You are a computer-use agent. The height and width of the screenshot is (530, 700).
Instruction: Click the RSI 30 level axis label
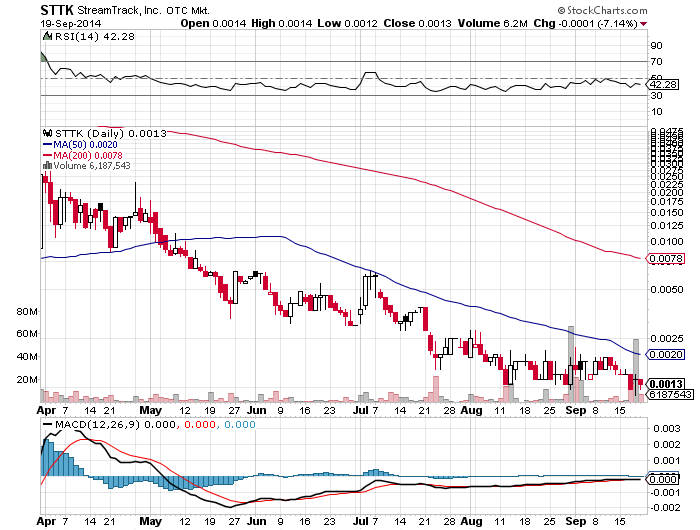coord(657,96)
